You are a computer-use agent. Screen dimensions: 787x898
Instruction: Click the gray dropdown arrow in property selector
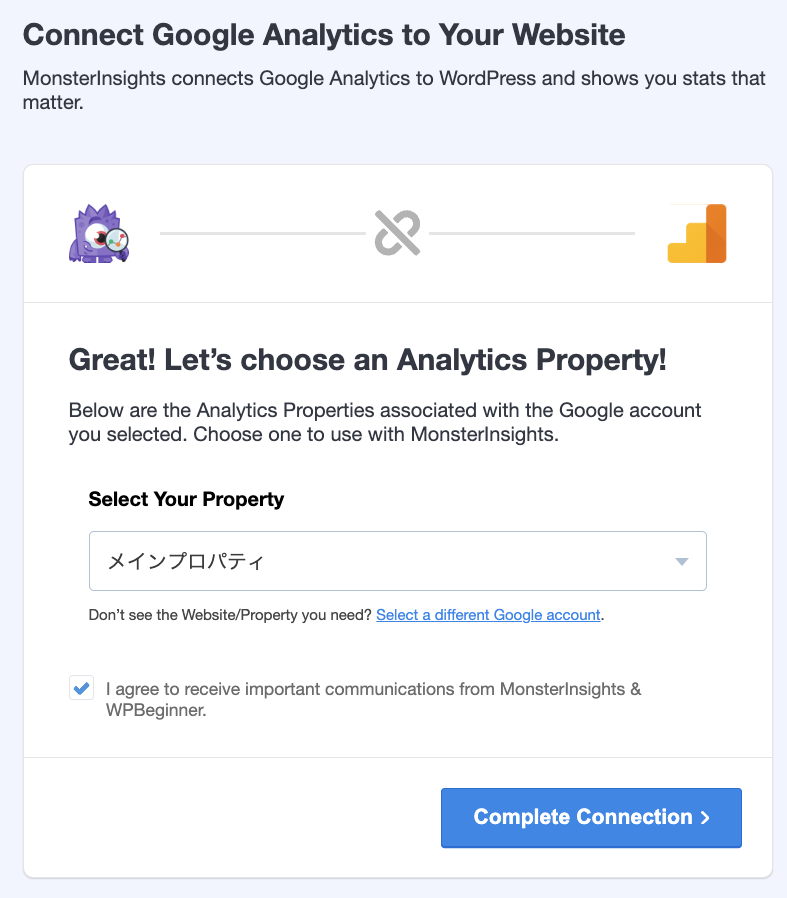(682, 561)
